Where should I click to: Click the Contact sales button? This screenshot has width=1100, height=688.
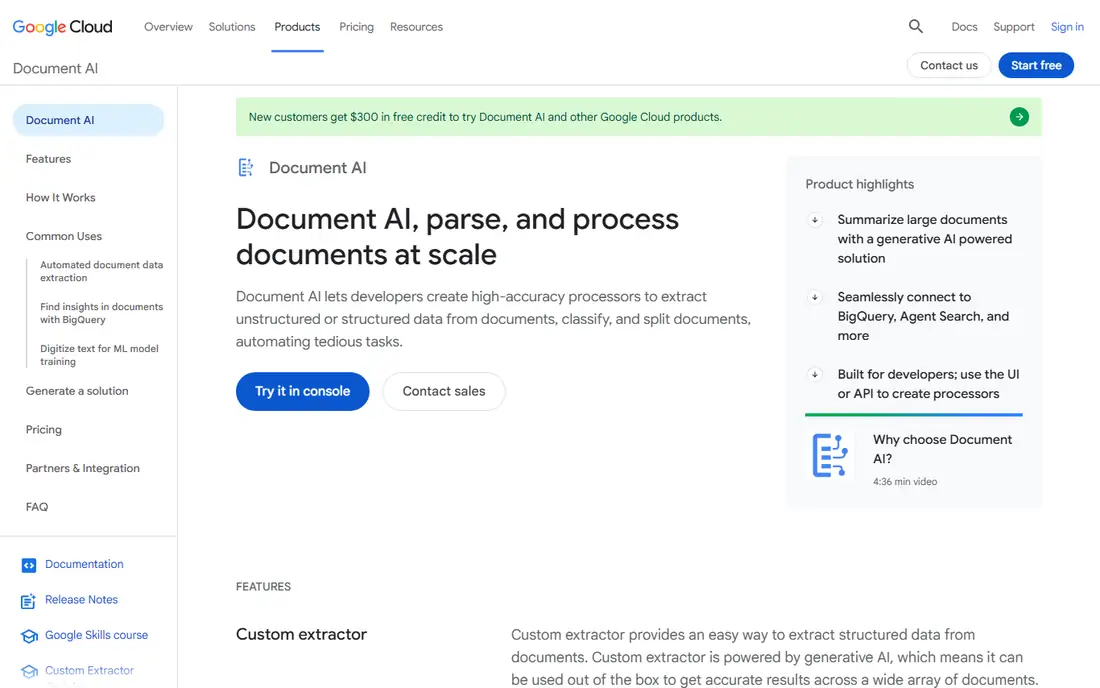pyautogui.click(x=443, y=391)
